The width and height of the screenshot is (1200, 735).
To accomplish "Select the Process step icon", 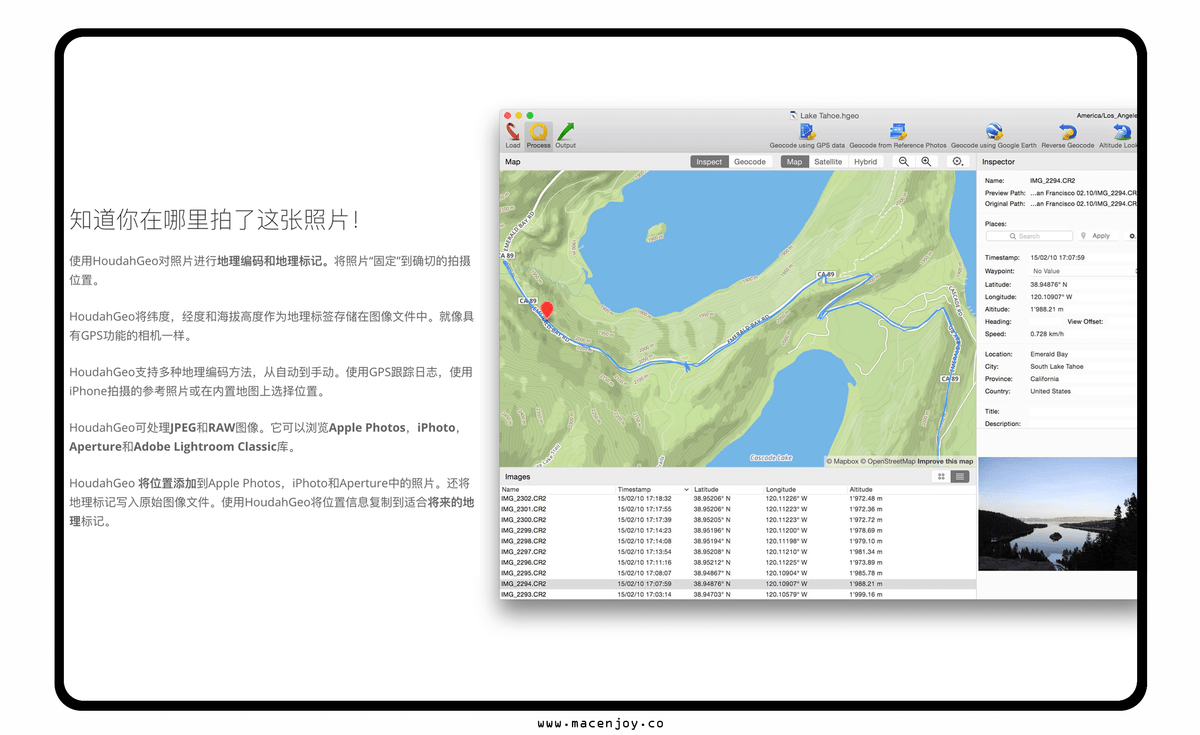I will click(538, 132).
